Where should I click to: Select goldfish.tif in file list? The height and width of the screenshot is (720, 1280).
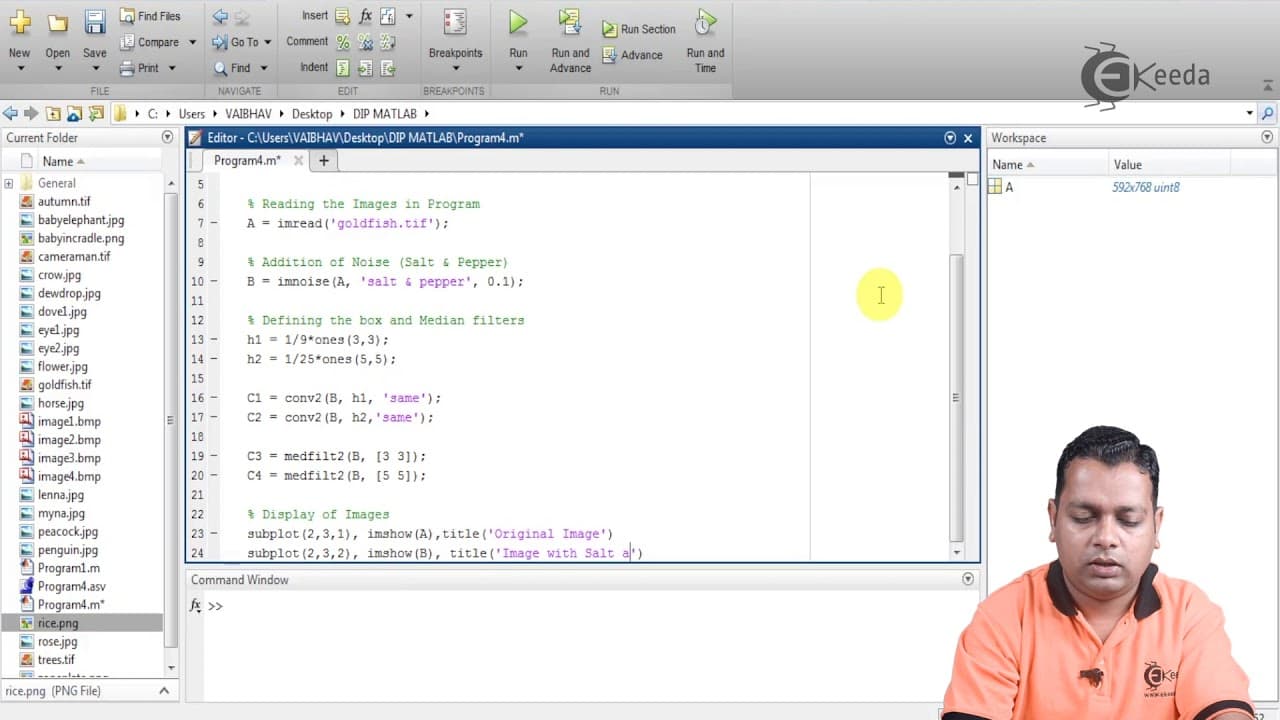click(64, 385)
